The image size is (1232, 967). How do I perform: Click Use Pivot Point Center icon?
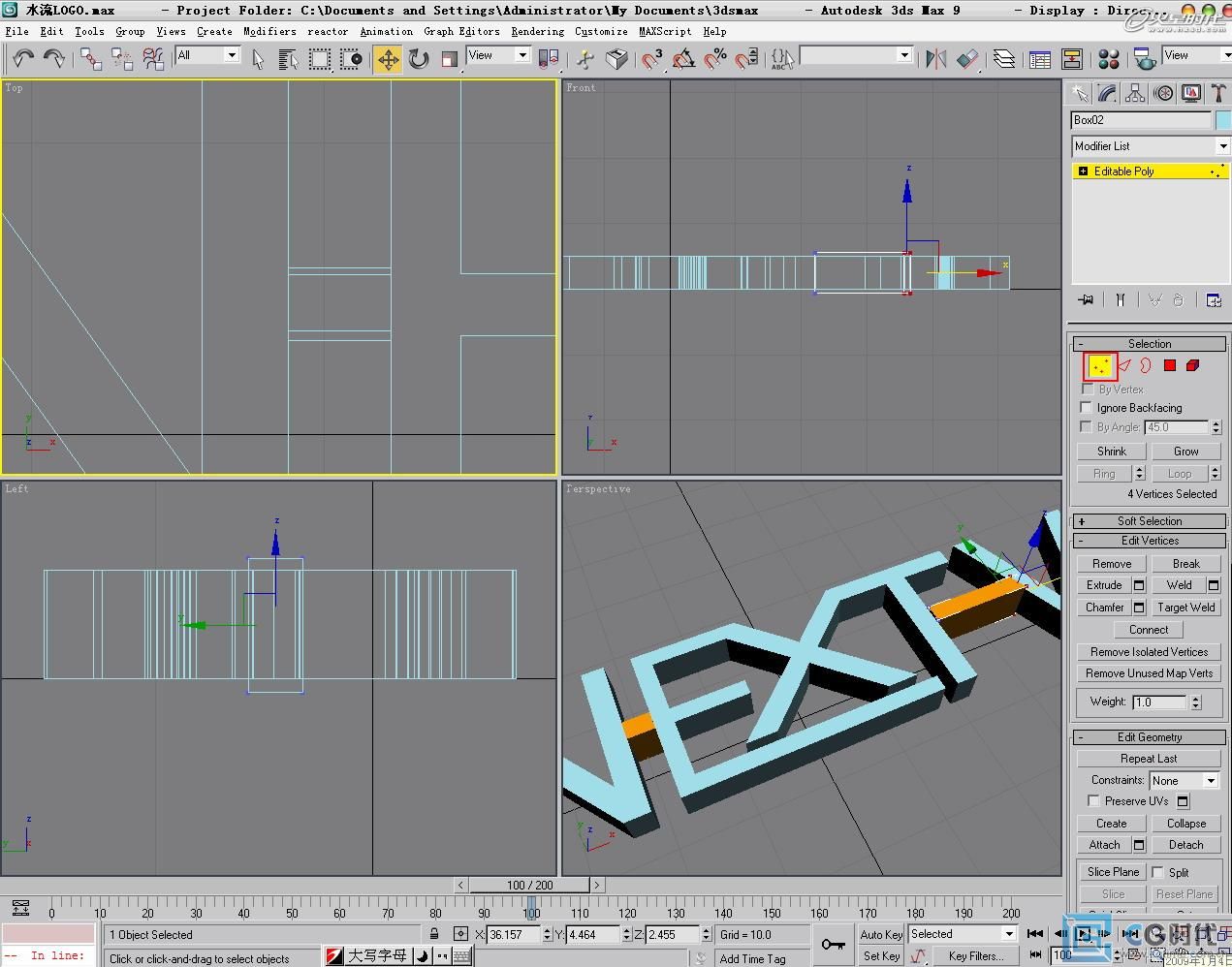549,59
